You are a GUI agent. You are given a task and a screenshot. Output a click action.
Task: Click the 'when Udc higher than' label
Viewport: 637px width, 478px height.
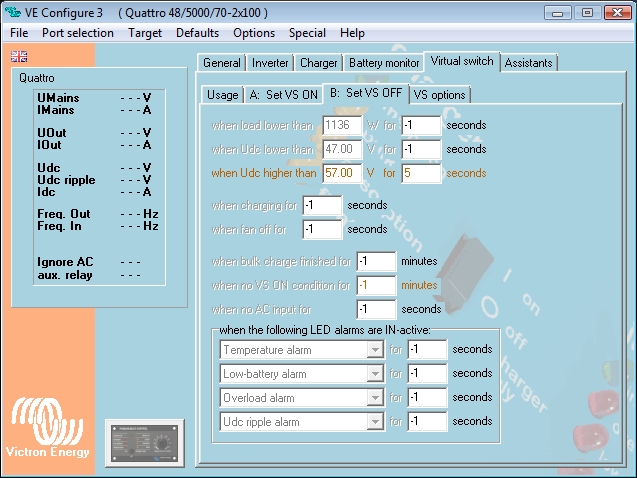[x=264, y=173]
